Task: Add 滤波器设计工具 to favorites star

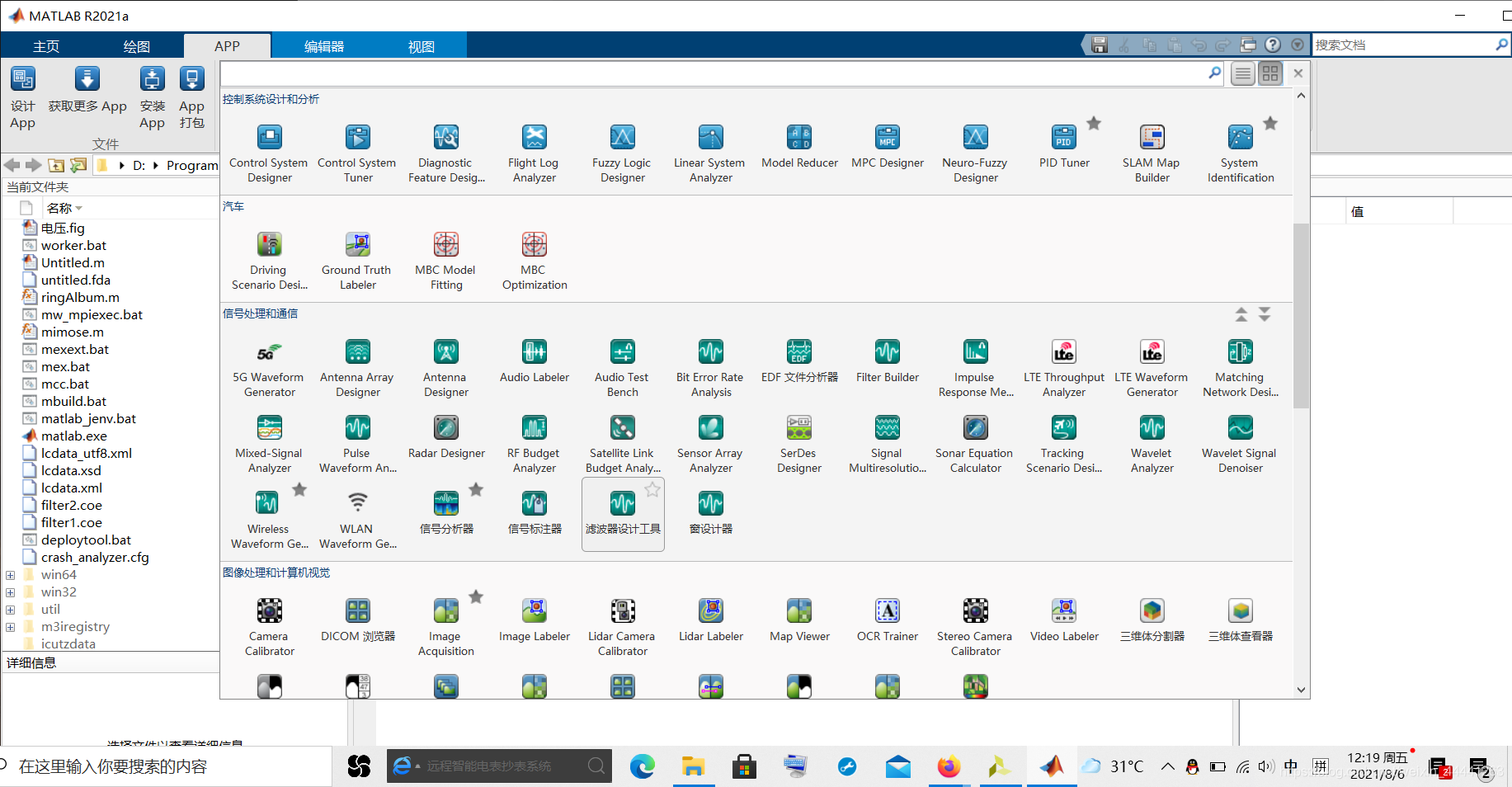Action: pyautogui.click(x=652, y=489)
